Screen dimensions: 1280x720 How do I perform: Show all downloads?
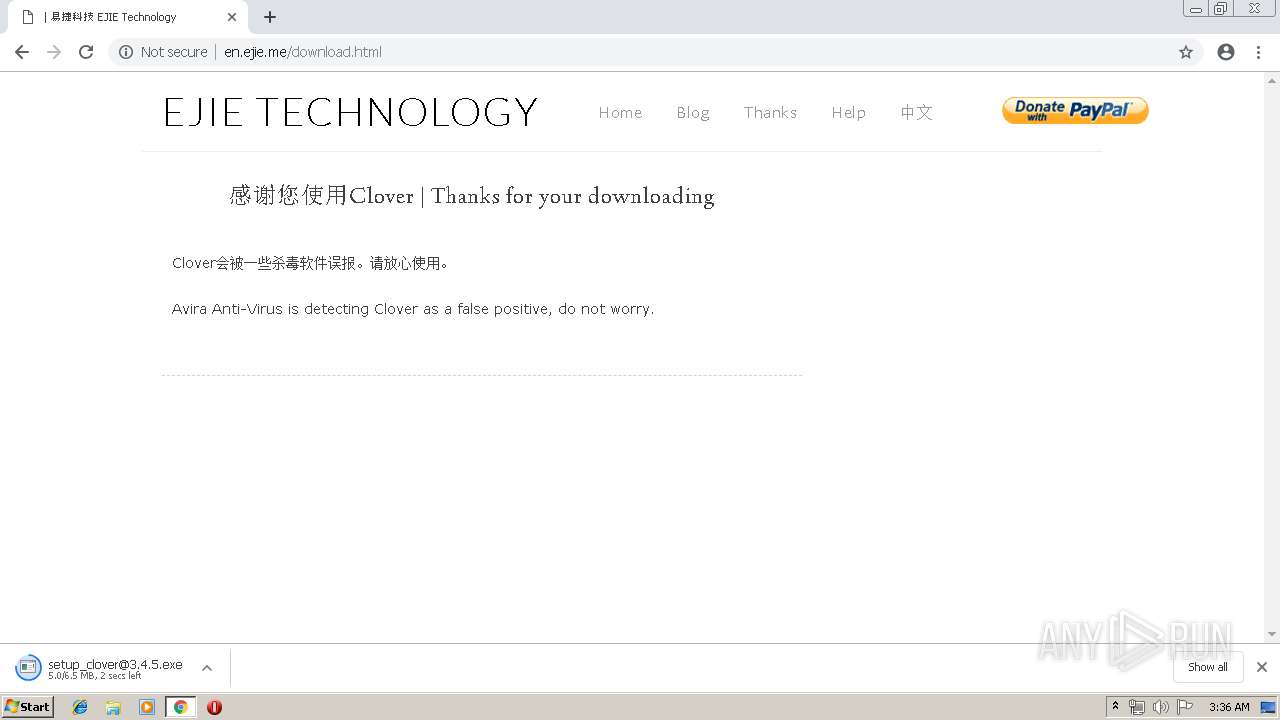1208,667
